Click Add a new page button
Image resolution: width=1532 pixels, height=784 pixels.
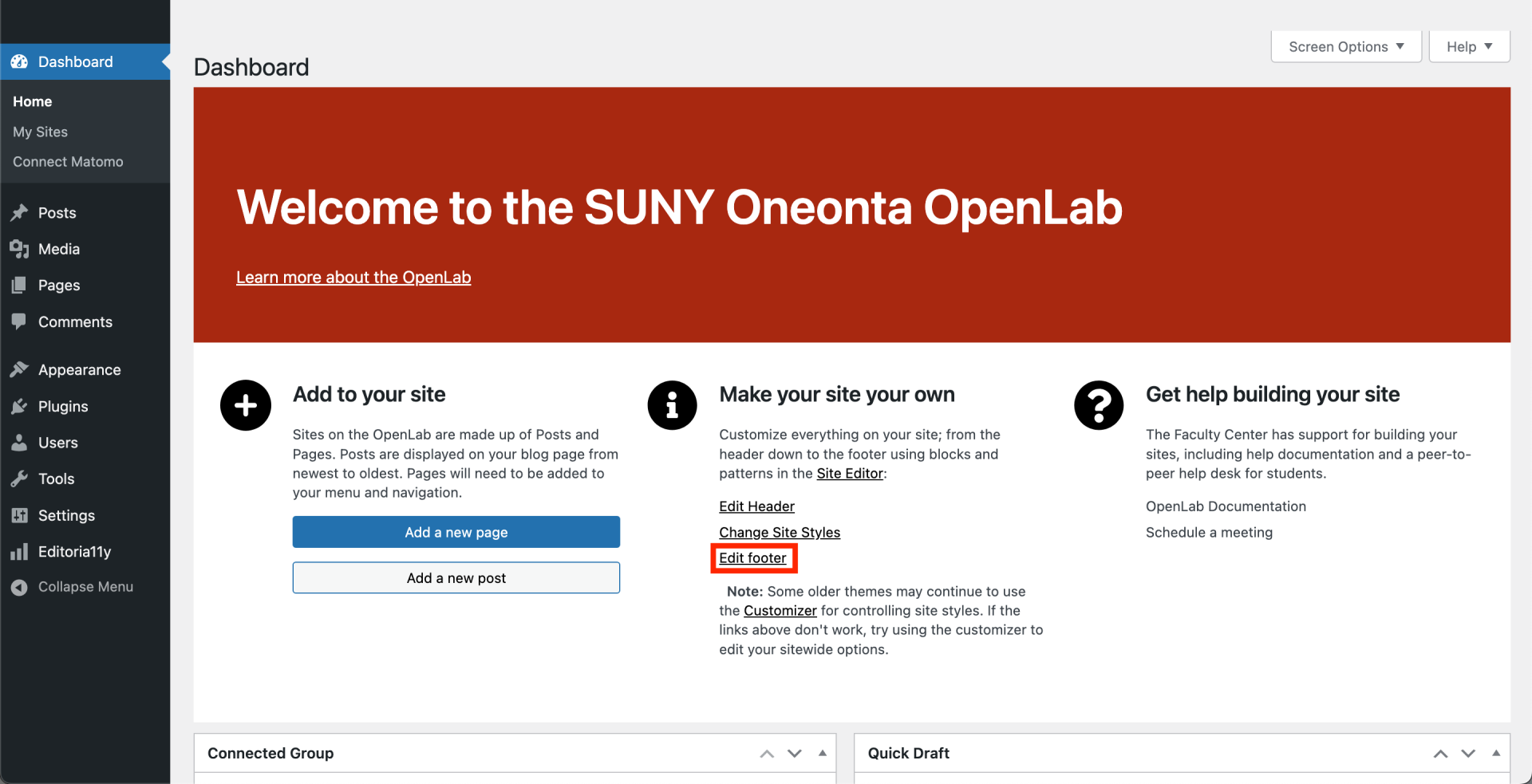click(x=456, y=532)
